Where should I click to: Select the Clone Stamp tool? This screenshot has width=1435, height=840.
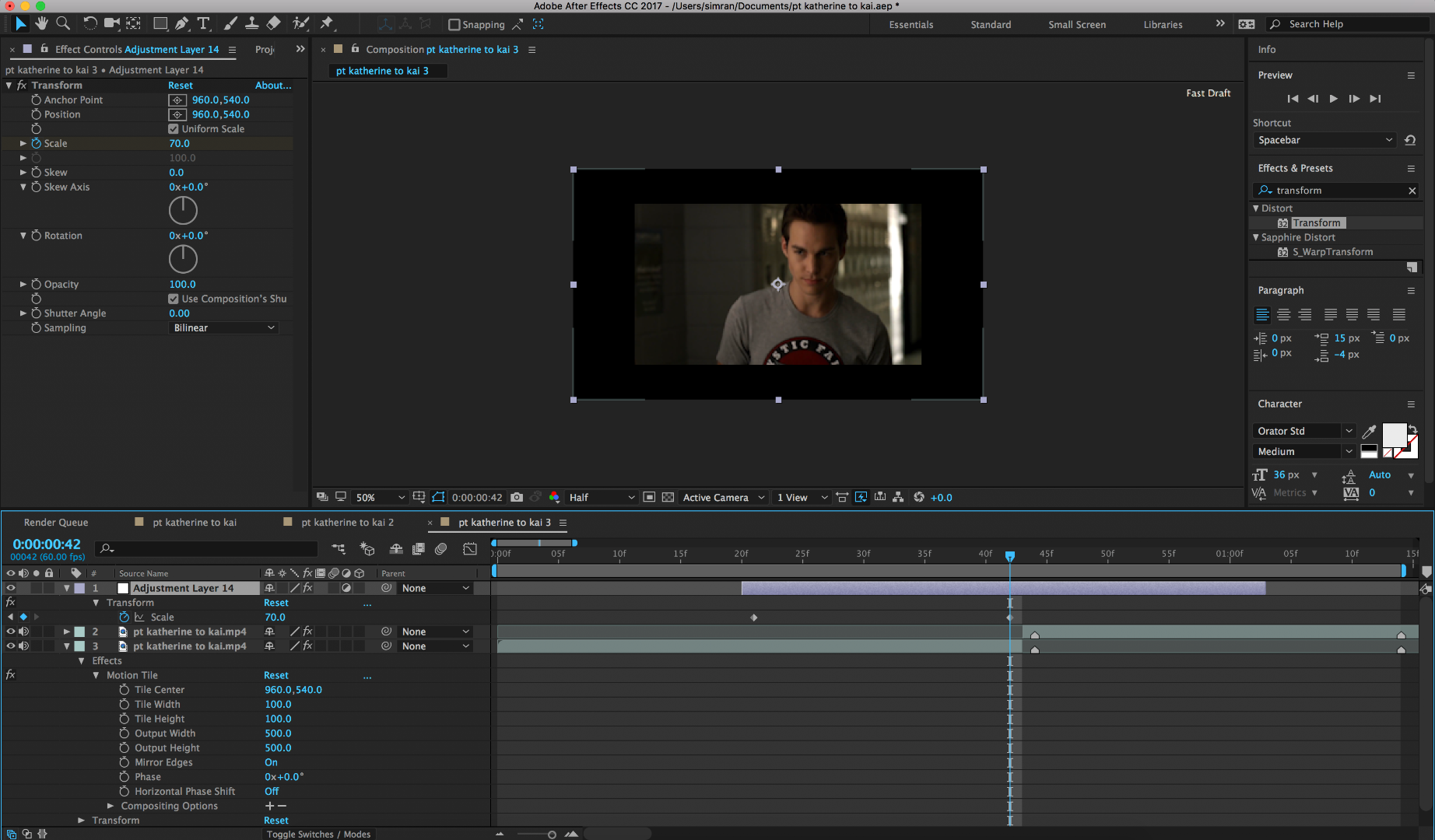[x=251, y=24]
